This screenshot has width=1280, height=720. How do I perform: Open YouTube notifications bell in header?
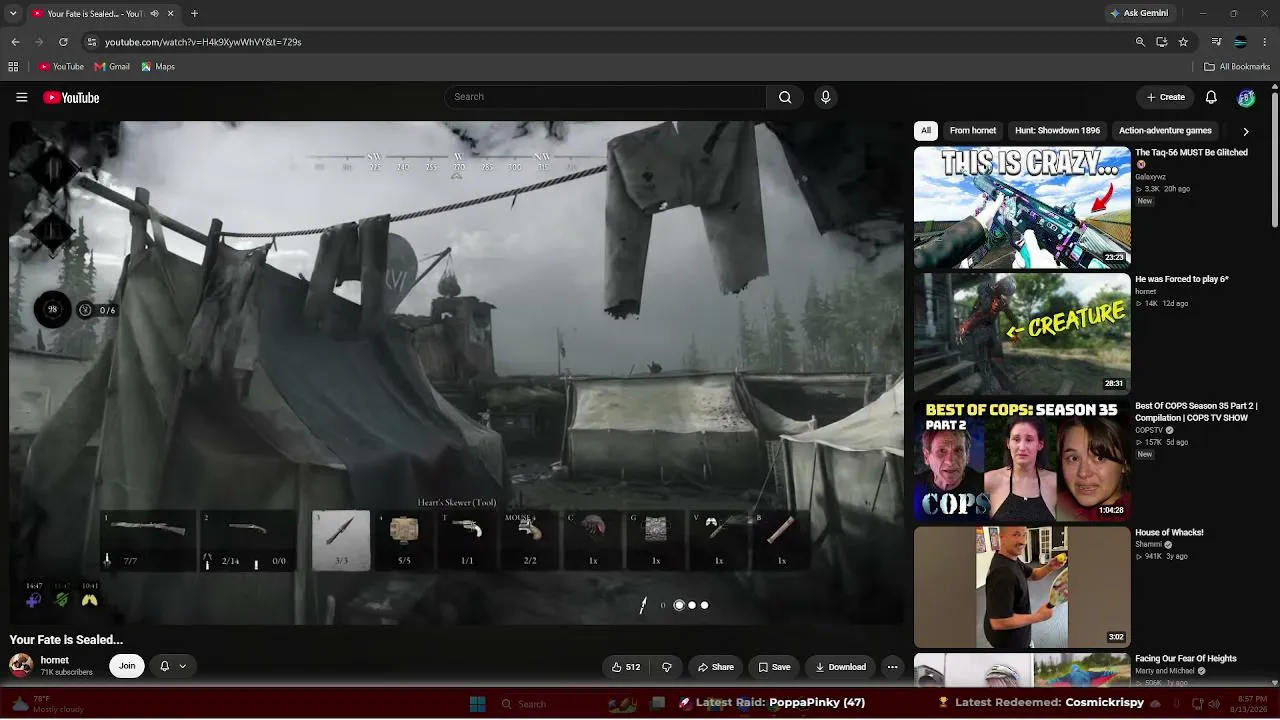pyautogui.click(x=1211, y=97)
